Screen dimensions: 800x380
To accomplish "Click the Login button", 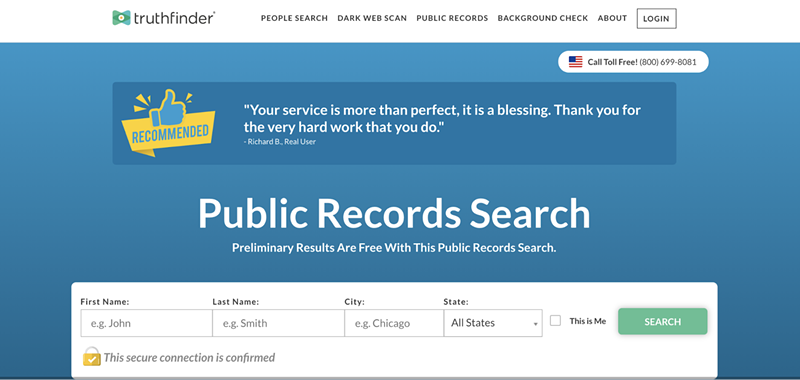I will 656,18.
